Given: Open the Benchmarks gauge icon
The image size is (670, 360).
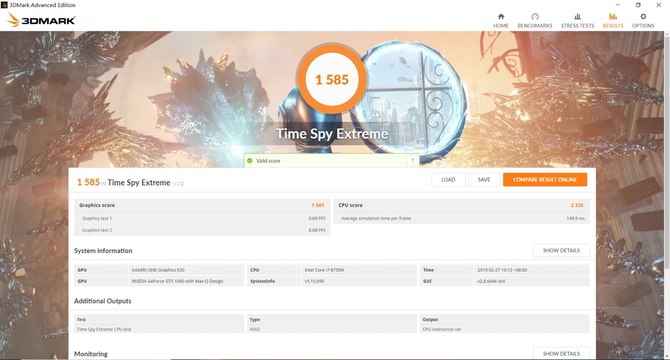Looking at the screenshot, I should (535, 17).
